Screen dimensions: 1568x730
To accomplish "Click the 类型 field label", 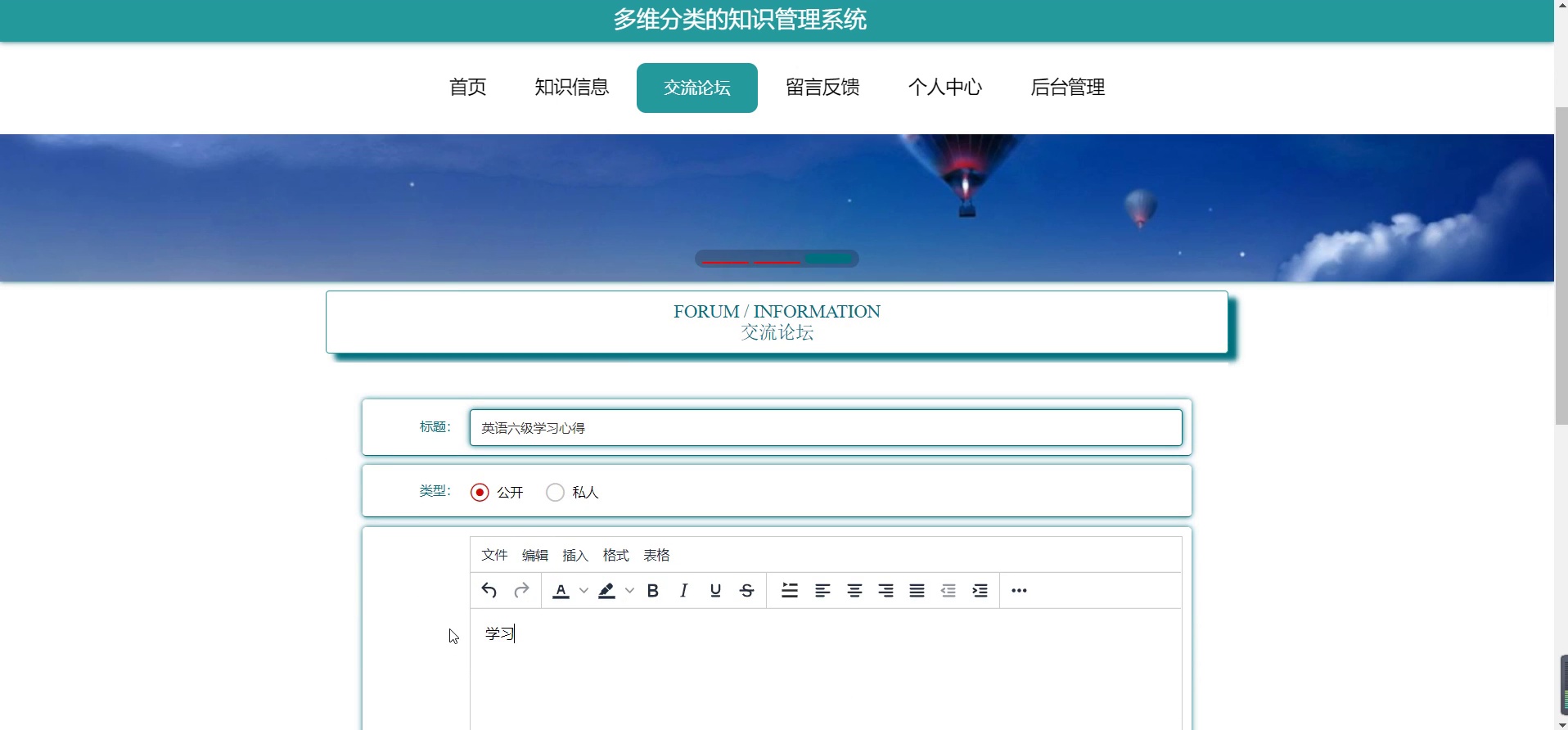I will (x=435, y=490).
